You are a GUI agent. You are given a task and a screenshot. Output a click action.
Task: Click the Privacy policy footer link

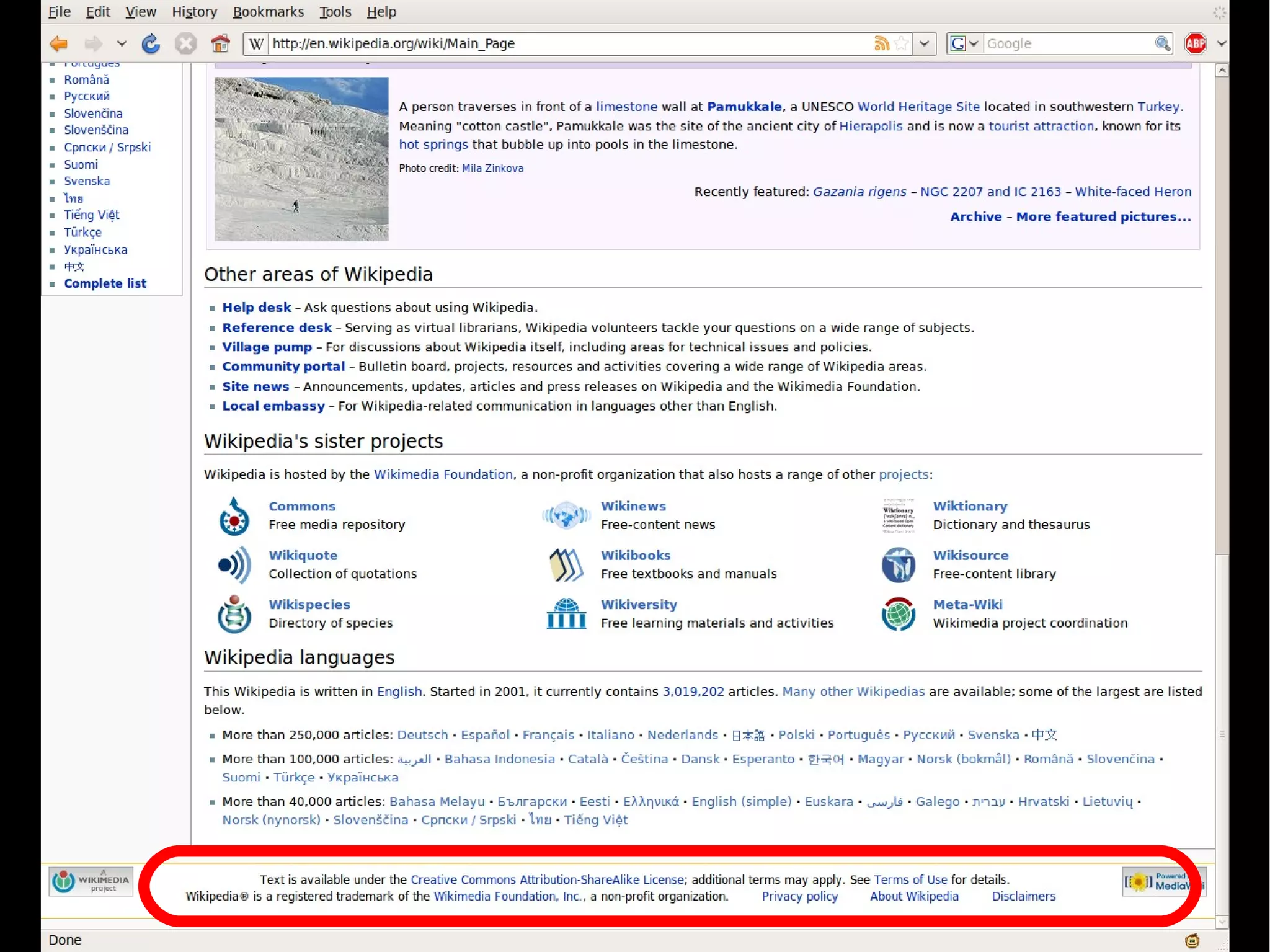tap(799, 896)
